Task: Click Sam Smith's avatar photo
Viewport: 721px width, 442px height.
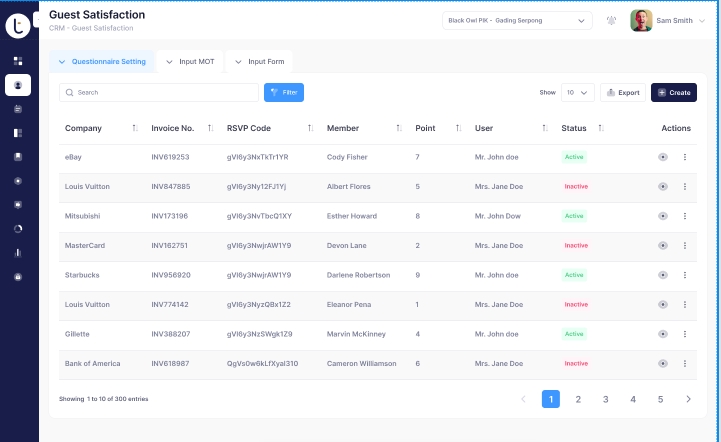Action: [641, 21]
